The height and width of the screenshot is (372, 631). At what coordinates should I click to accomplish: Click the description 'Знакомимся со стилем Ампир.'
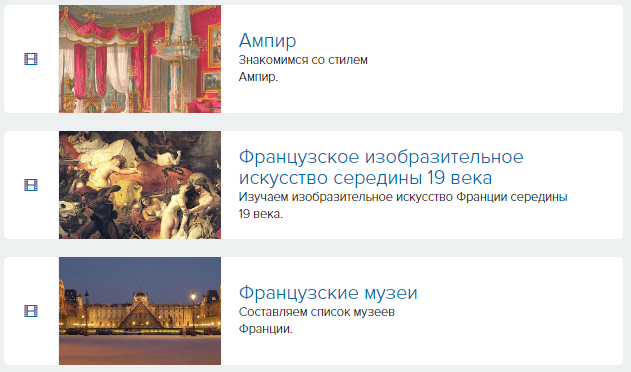click(303, 68)
